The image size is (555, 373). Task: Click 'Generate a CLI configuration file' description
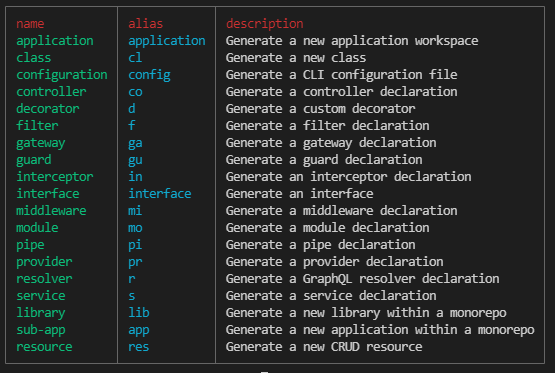pyautogui.click(x=342, y=75)
